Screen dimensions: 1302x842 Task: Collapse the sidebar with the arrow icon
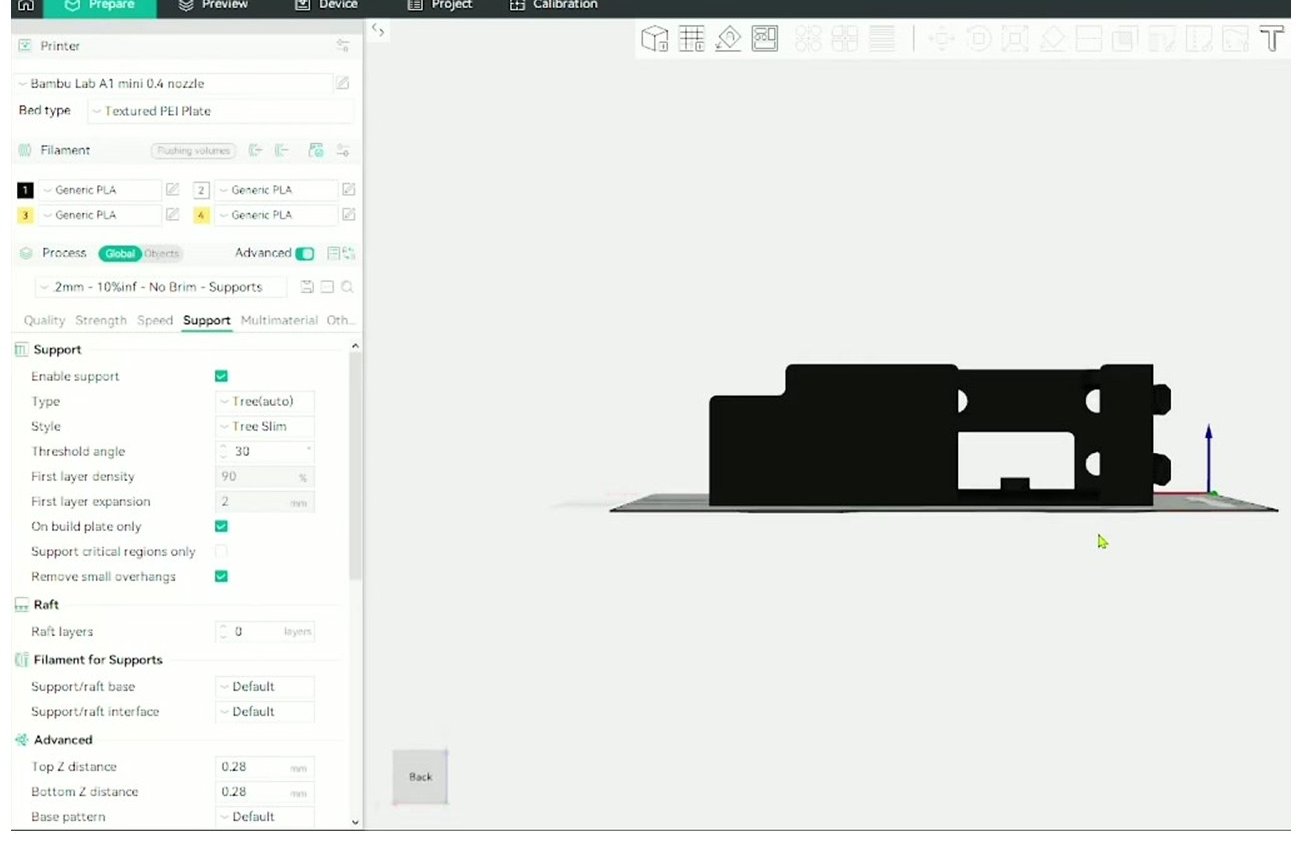[377, 30]
